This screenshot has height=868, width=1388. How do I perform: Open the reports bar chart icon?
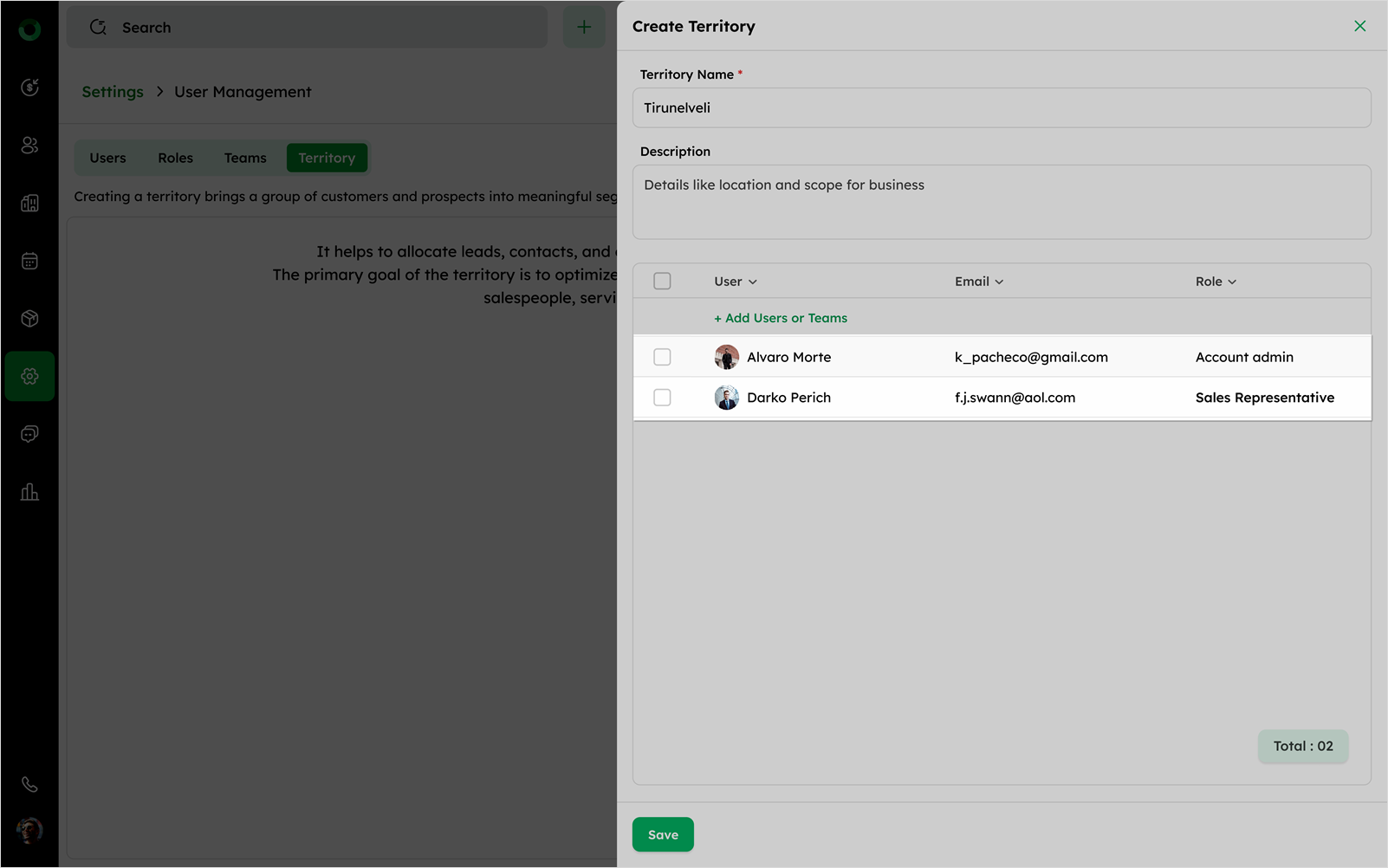[x=29, y=492]
